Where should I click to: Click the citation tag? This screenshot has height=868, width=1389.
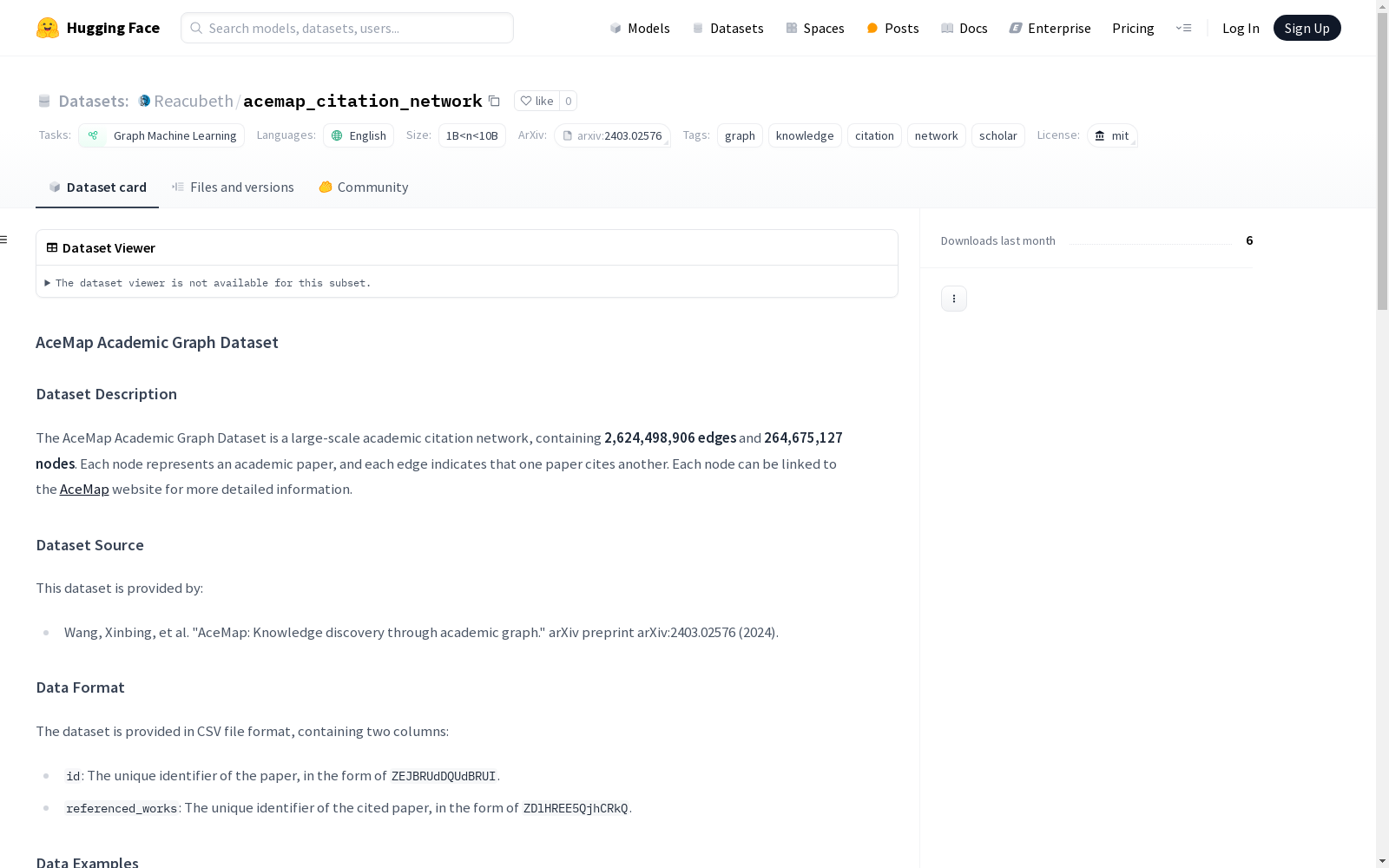tap(874, 135)
